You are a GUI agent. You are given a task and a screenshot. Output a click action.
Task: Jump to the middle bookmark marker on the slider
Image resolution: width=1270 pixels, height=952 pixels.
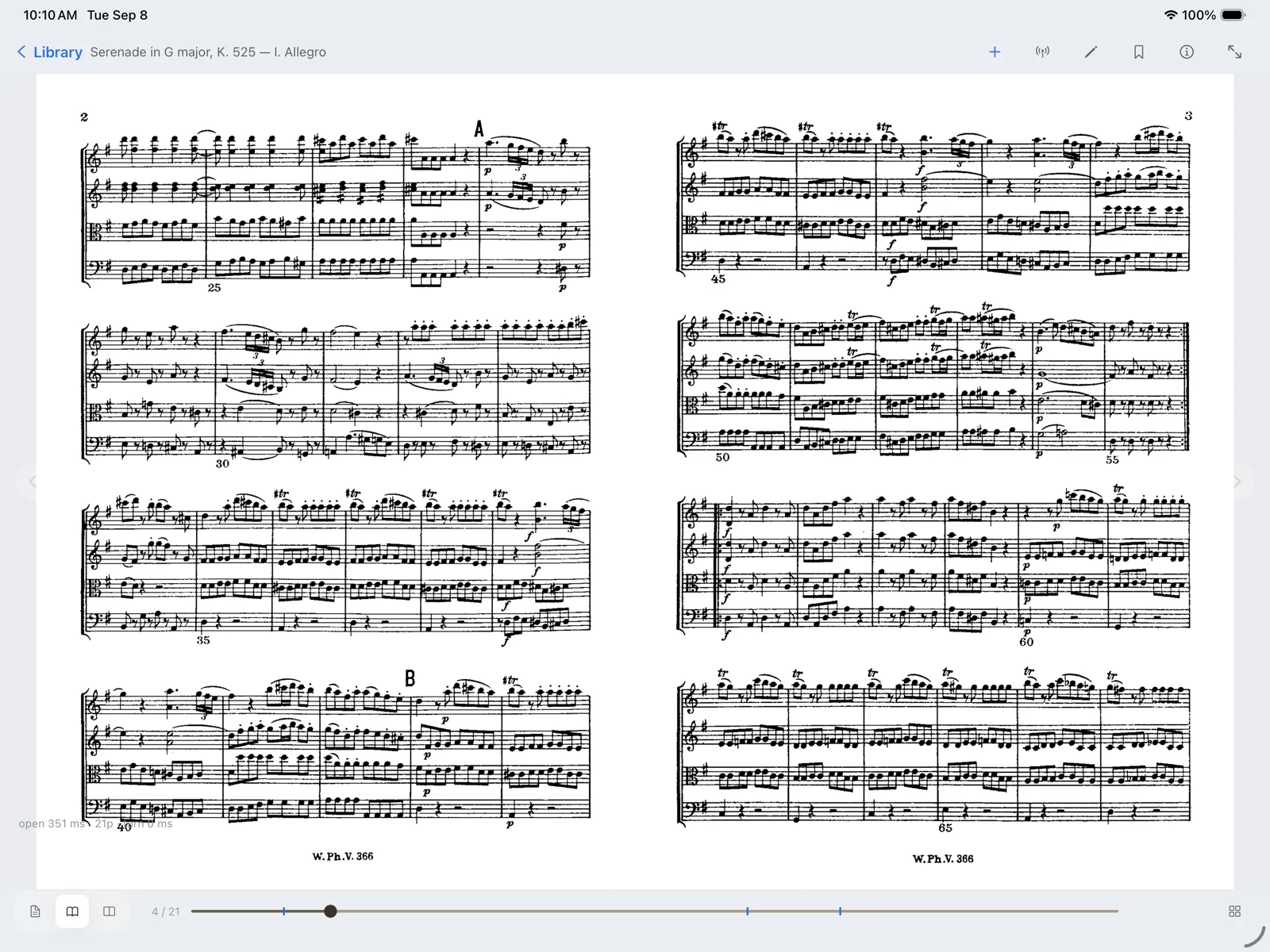coord(747,912)
